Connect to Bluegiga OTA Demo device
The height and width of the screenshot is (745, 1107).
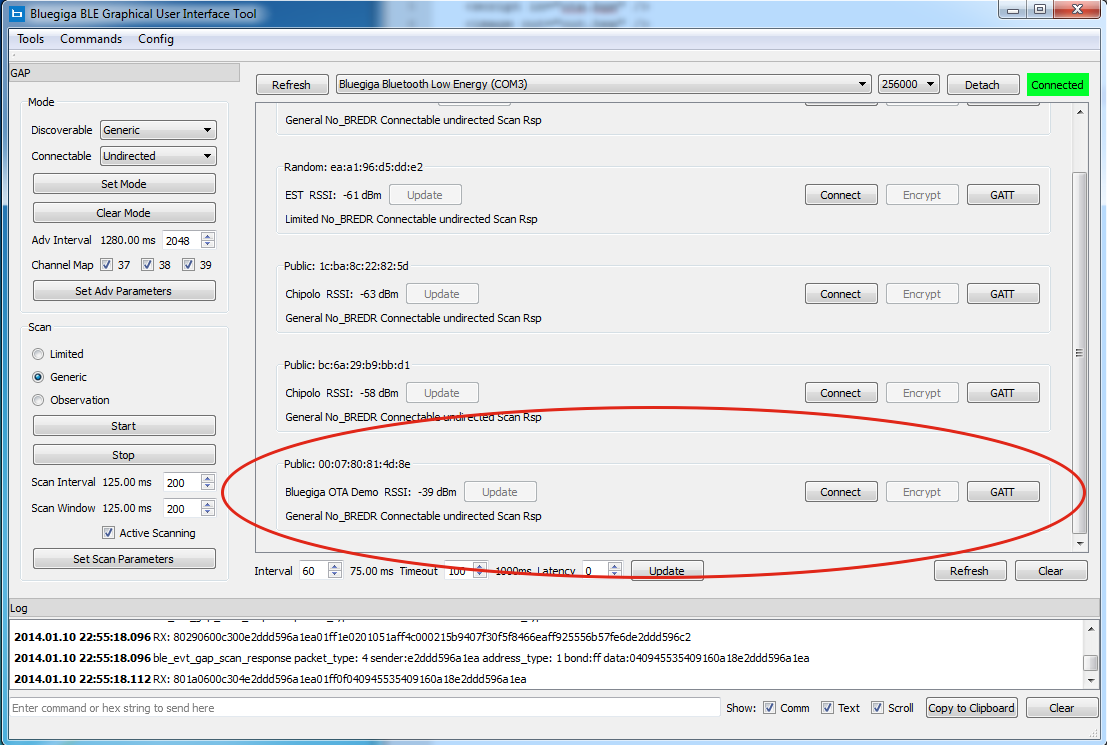(x=841, y=491)
